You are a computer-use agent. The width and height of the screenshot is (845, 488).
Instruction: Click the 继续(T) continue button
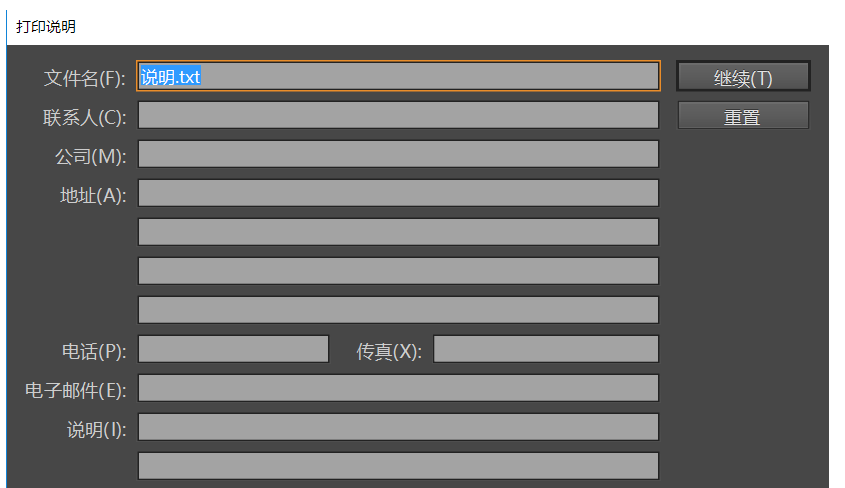[x=742, y=78]
